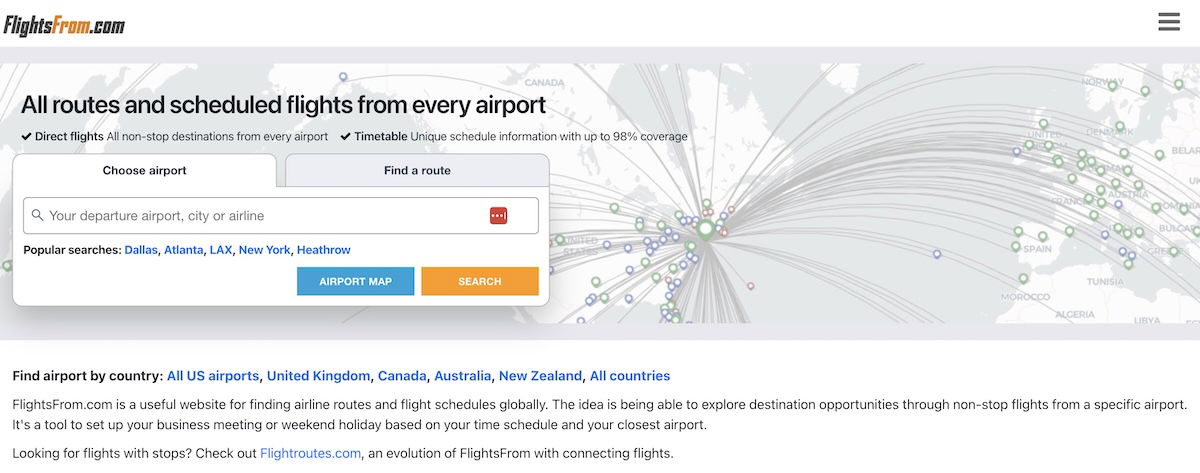This screenshot has width=1200, height=473.
Task: Open the hamburger menu icon
Action: pyautogui.click(x=1169, y=22)
